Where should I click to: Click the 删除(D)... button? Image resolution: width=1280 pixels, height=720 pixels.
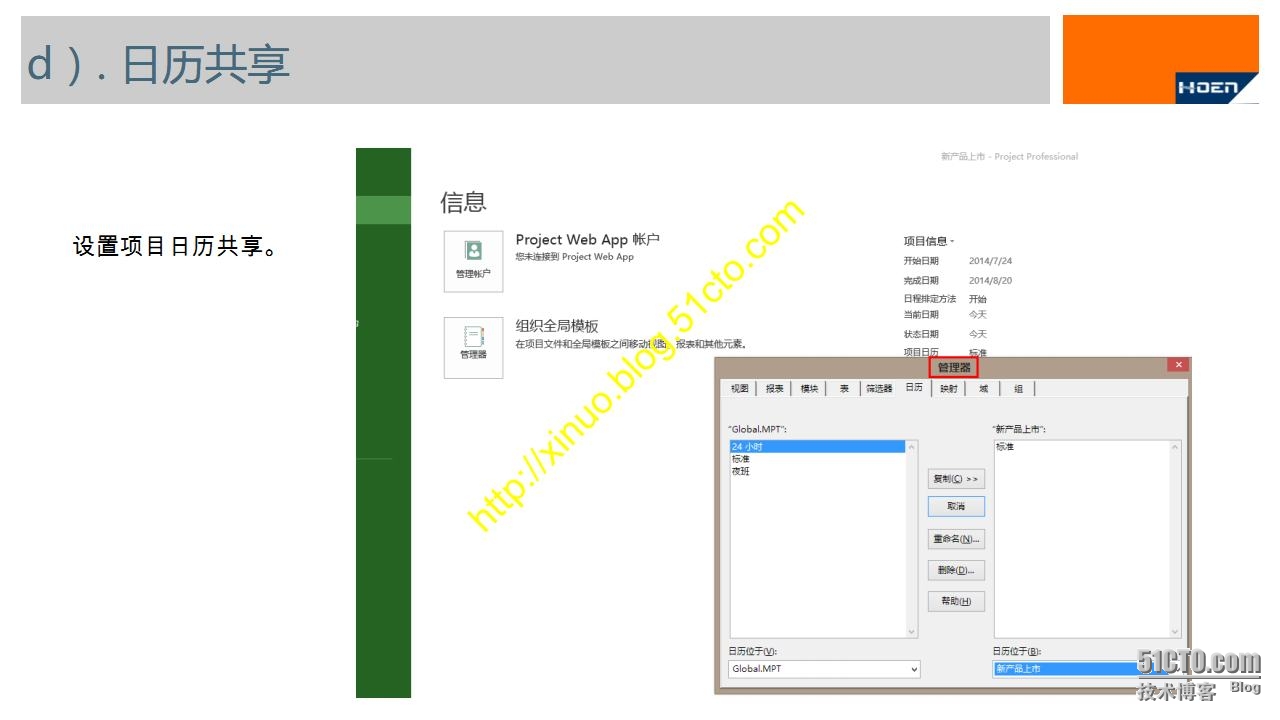[956, 570]
